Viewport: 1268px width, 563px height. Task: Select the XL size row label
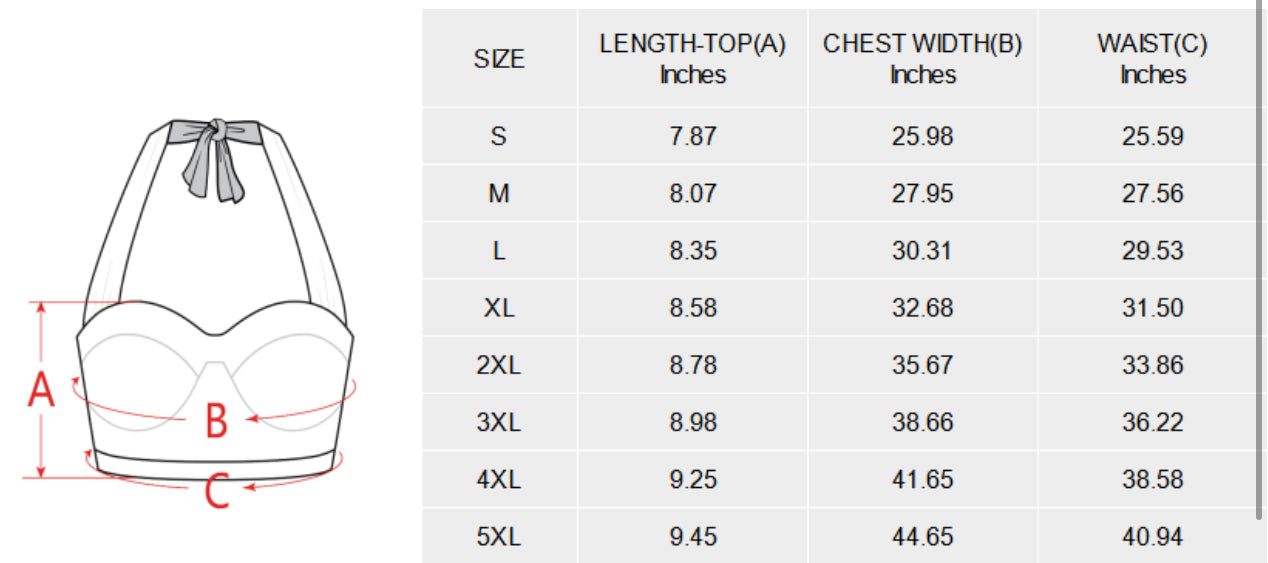tap(499, 308)
